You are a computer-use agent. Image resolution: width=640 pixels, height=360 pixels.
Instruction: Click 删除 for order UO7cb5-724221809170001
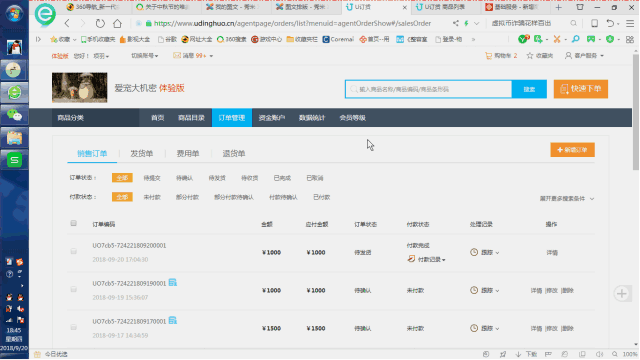pyautogui.click(x=568, y=329)
